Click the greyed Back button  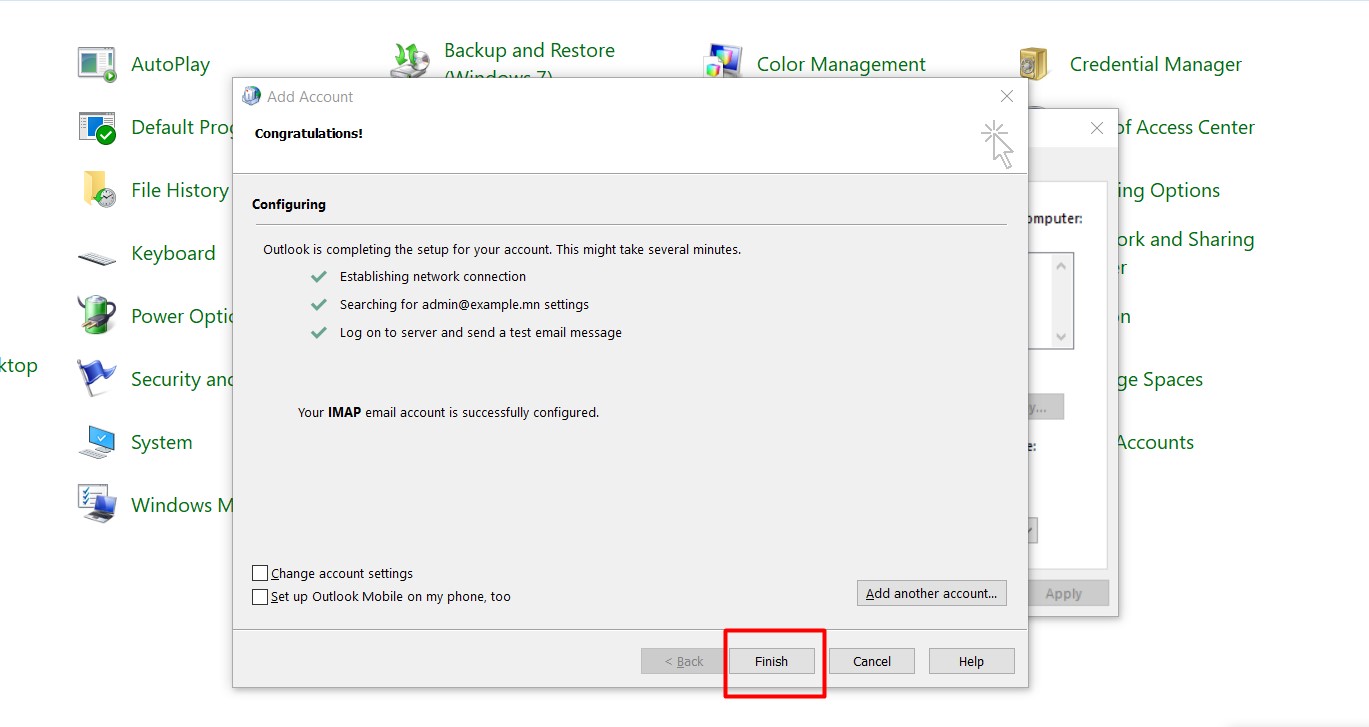[684, 661]
